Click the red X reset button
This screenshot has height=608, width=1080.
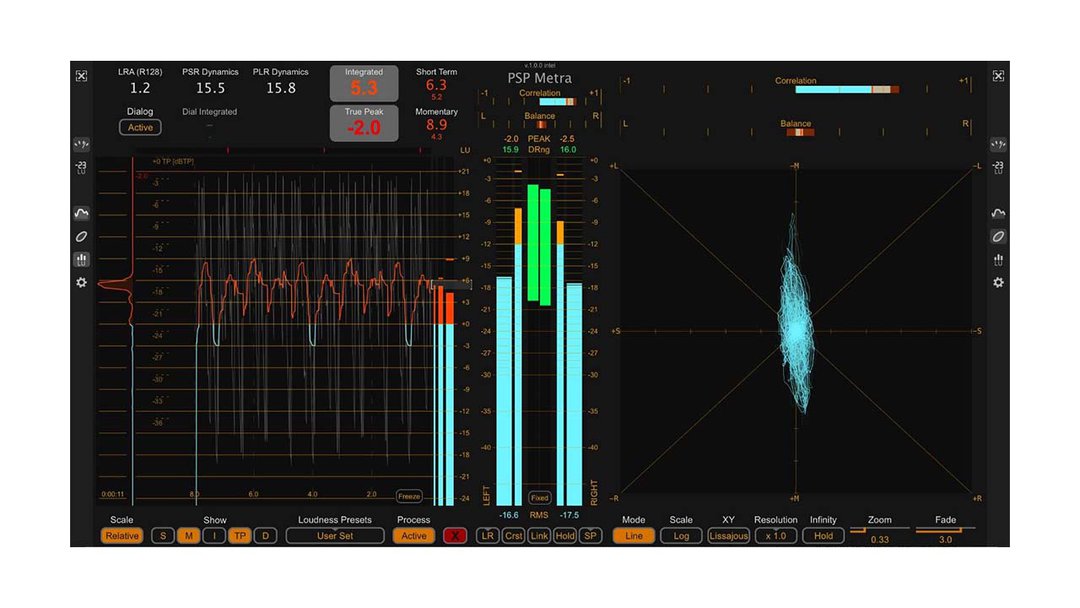click(x=455, y=536)
